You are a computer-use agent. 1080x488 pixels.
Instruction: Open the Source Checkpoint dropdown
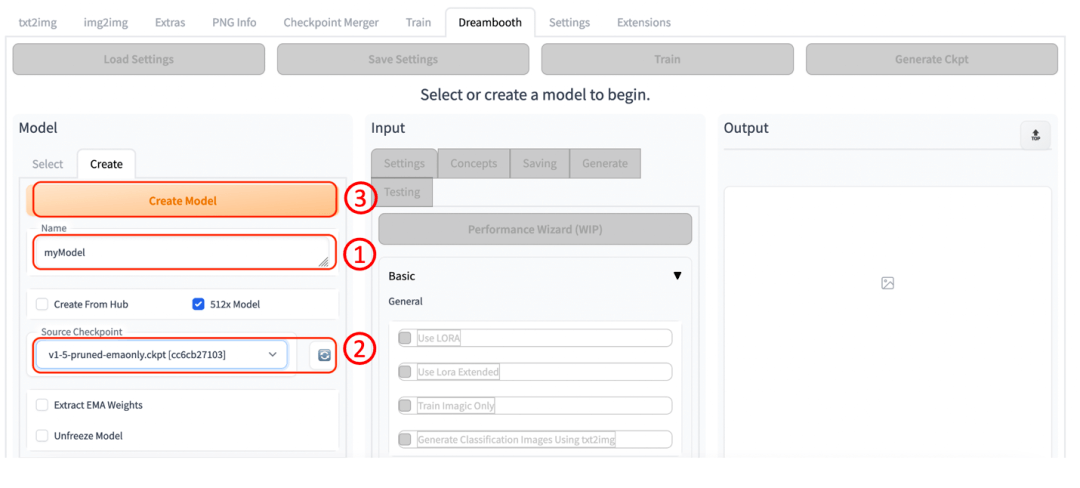162,355
